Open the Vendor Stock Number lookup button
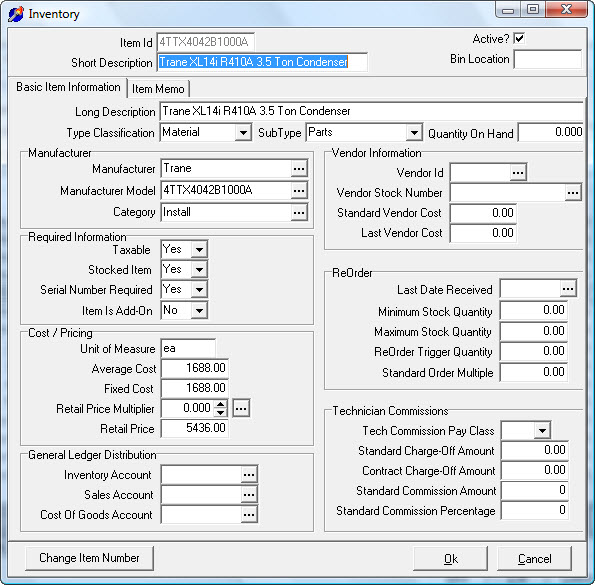The width and height of the screenshot is (595, 585). click(x=573, y=193)
